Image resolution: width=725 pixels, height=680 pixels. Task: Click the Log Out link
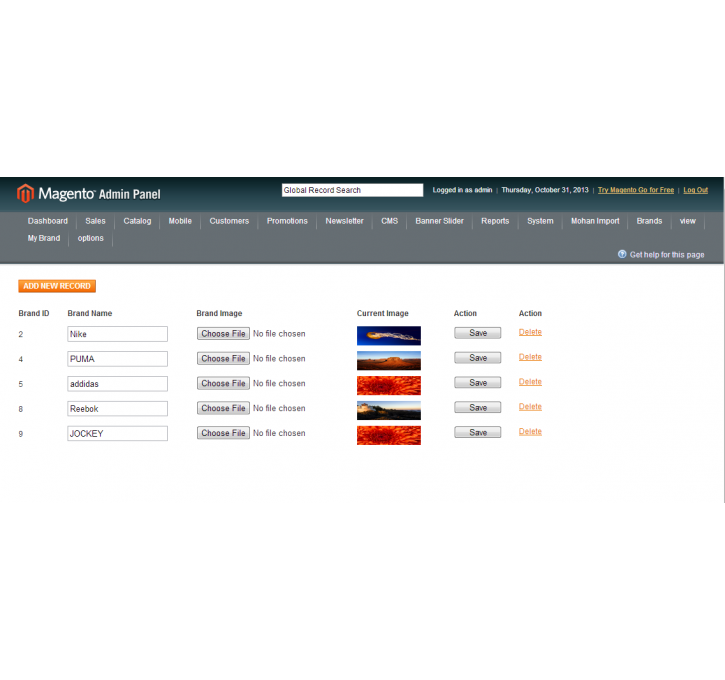(695, 190)
